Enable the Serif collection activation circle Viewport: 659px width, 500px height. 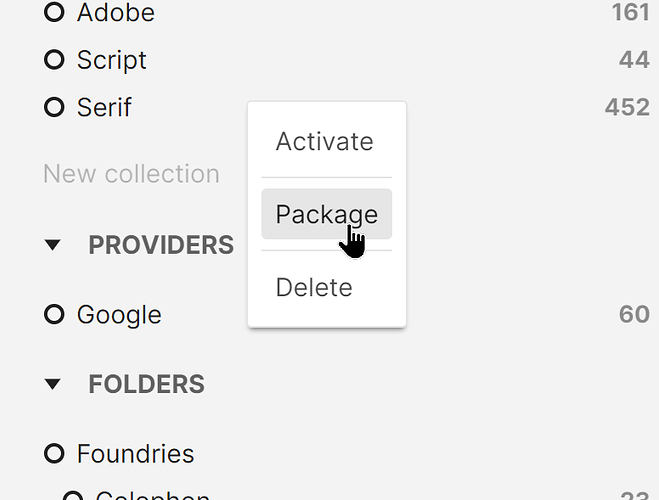54,107
